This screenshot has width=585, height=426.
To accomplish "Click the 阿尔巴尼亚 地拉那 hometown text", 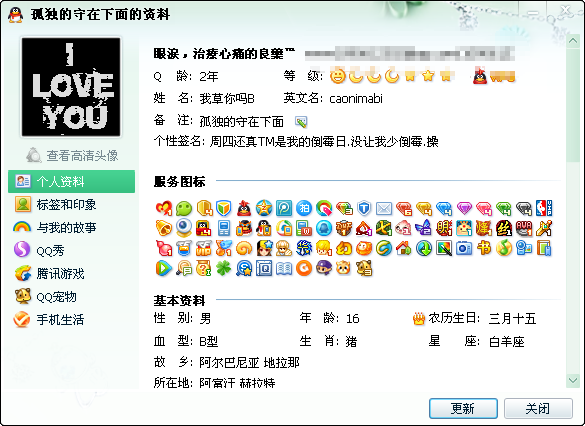I will coord(249,362).
